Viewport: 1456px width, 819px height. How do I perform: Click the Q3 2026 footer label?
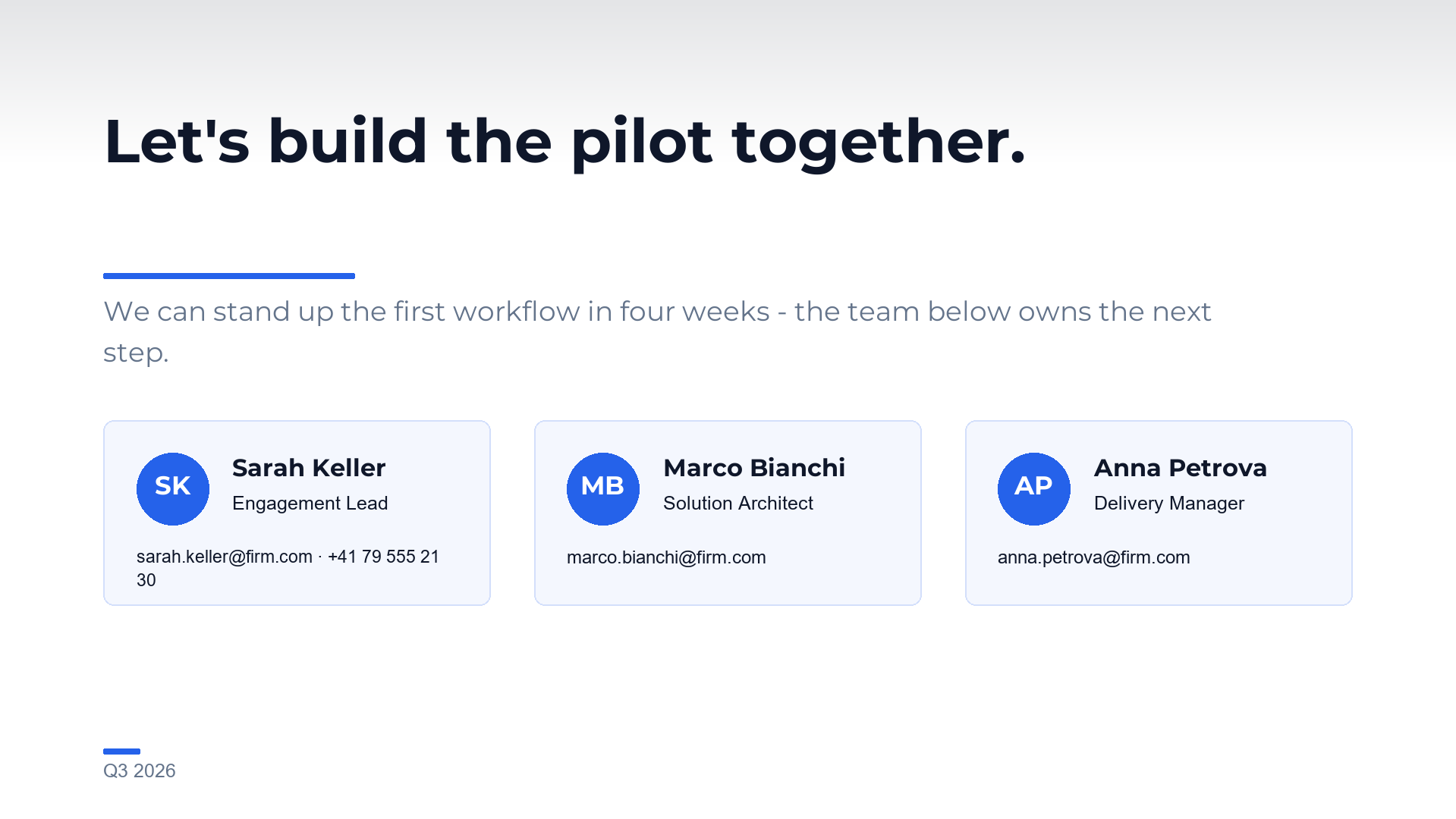click(x=140, y=771)
